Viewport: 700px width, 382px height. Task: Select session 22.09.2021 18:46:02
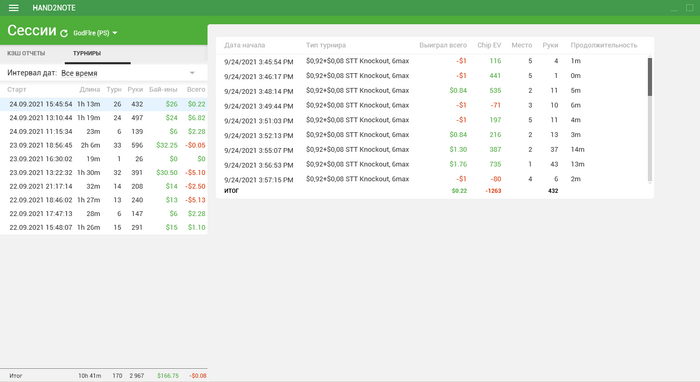(x=104, y=200)
